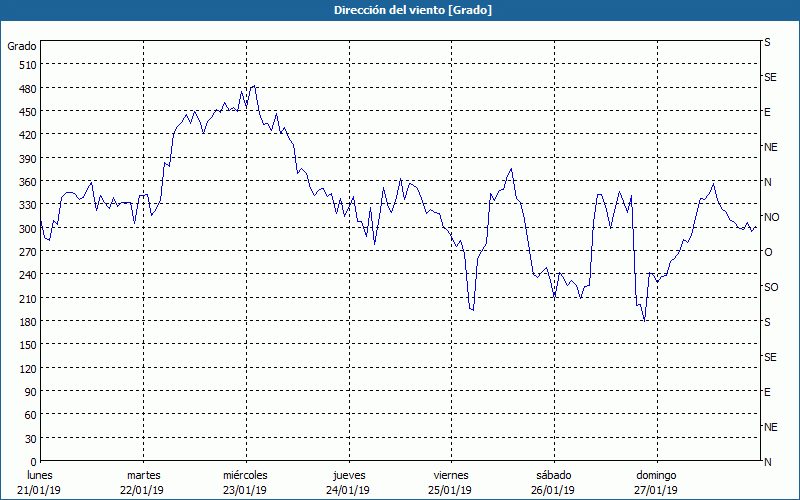800x500 pixels.
Task: Select the 'E' compass label level with 90
Action: pos(767,392)
